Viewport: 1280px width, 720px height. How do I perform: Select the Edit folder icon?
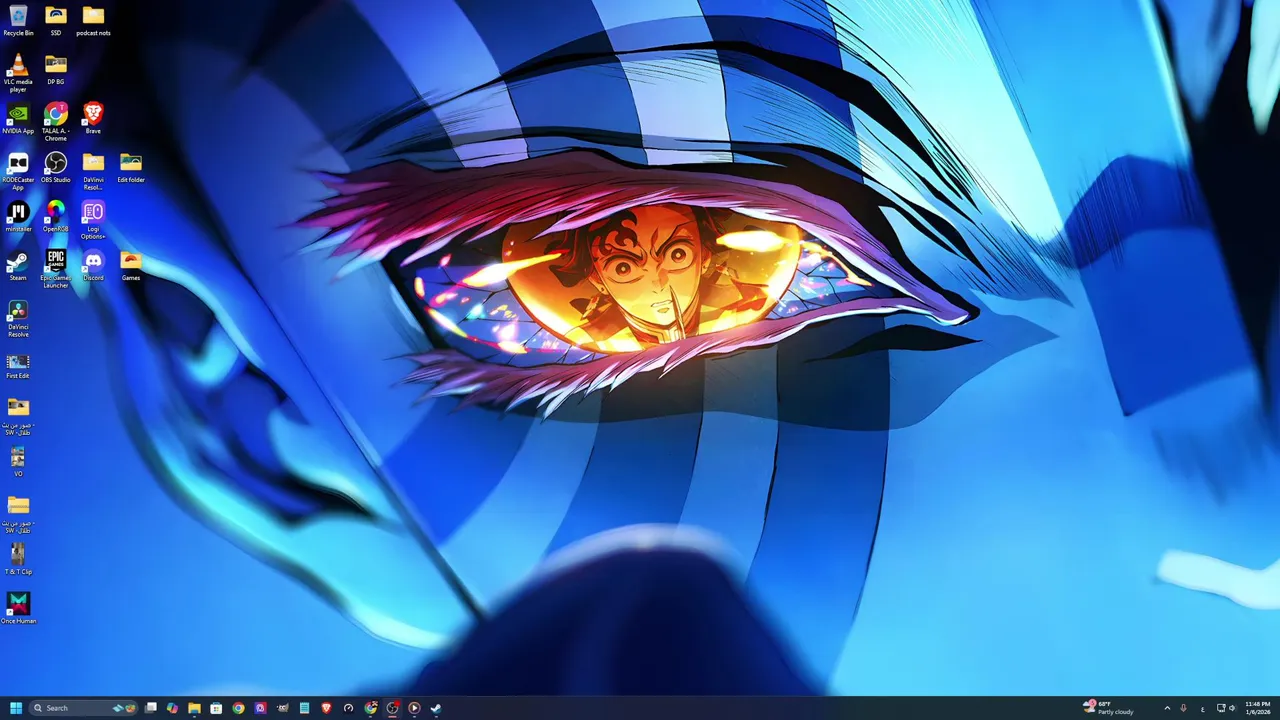pyautogui.click(x=131, y=167)
